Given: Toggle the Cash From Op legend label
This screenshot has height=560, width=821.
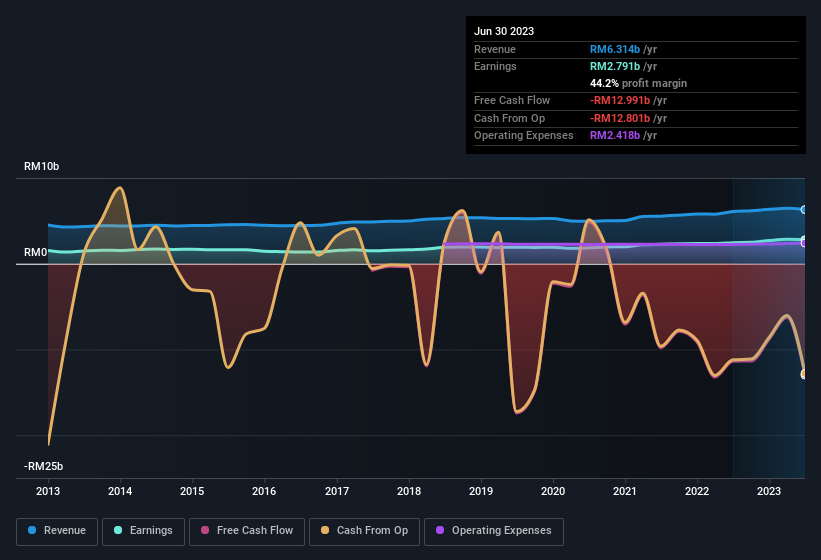Looking at the screenshot, I should (x=370, y=530).
